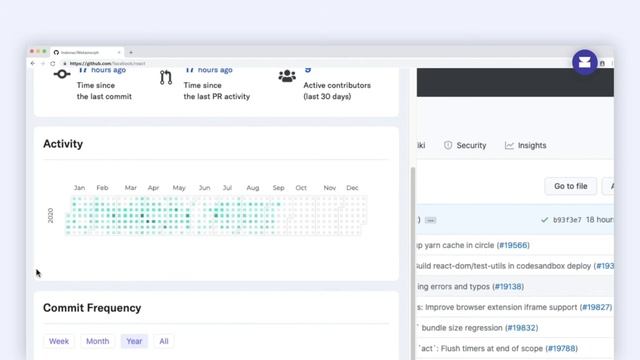Open the Security tab
The width and height of the screenshot is (640, 360).
[x=465, y=145]
